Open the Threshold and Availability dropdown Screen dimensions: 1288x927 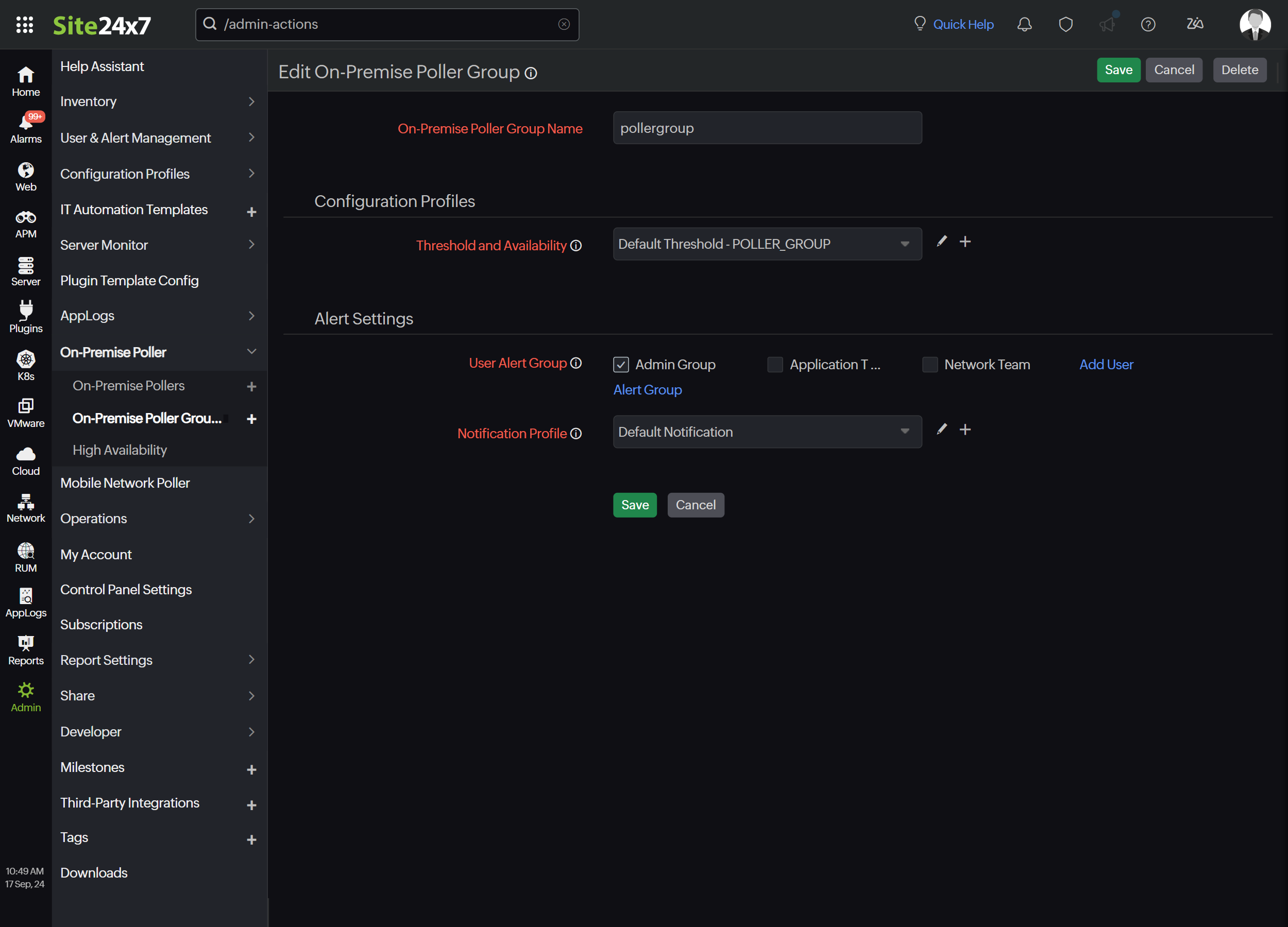767,244
